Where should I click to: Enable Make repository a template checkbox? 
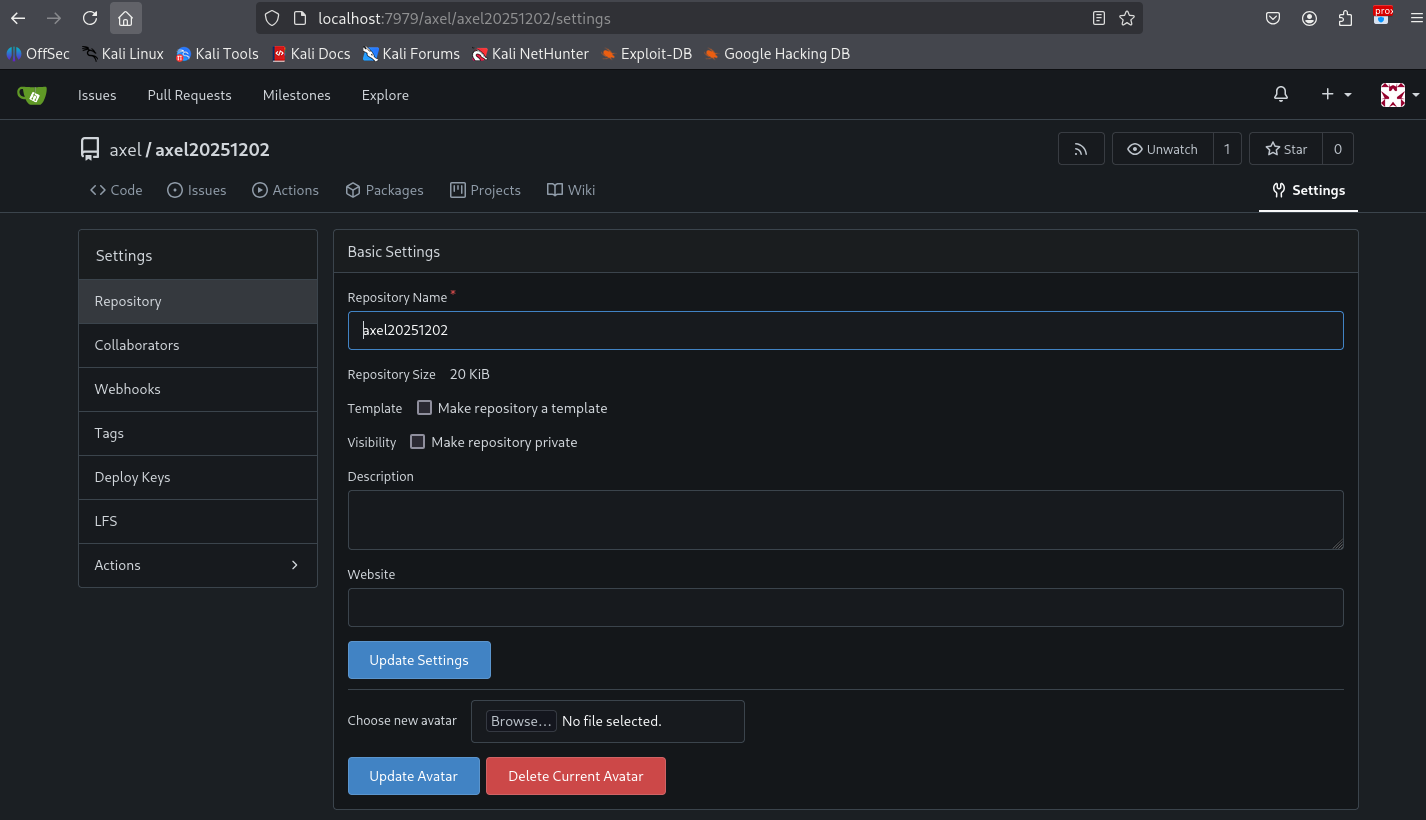[x=425, y=408]
